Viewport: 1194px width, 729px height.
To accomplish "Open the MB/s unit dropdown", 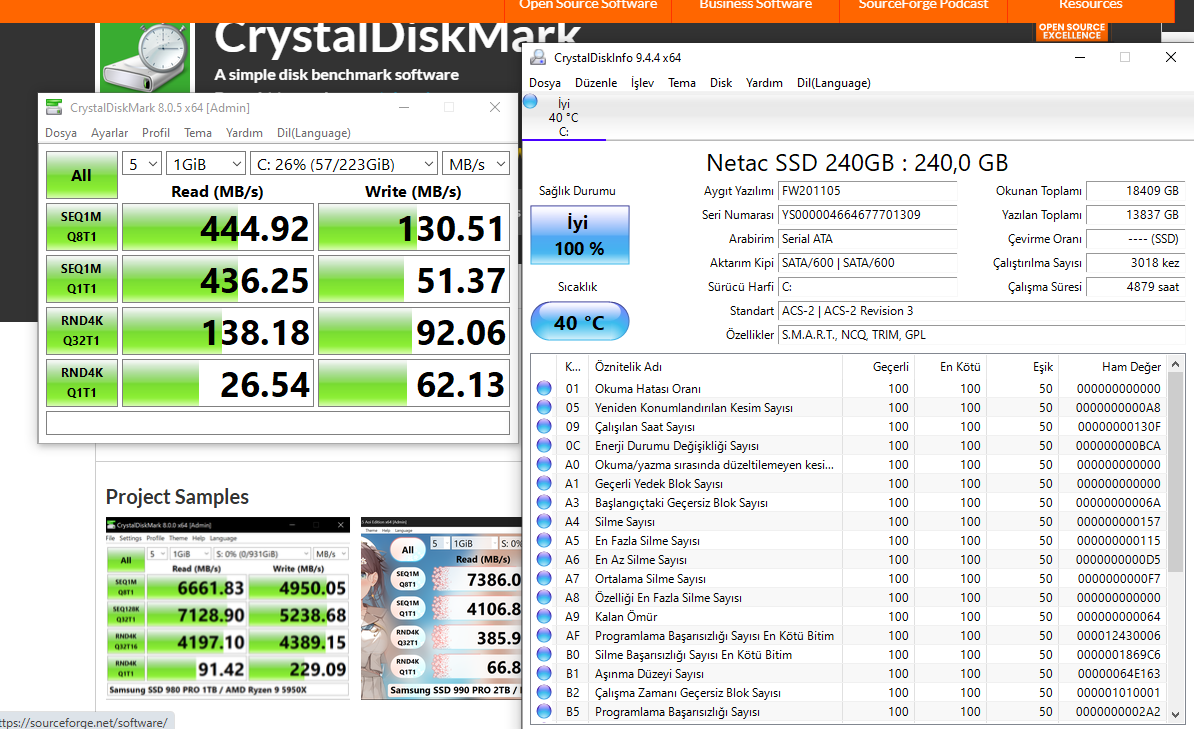I will (x=476, y=164).
